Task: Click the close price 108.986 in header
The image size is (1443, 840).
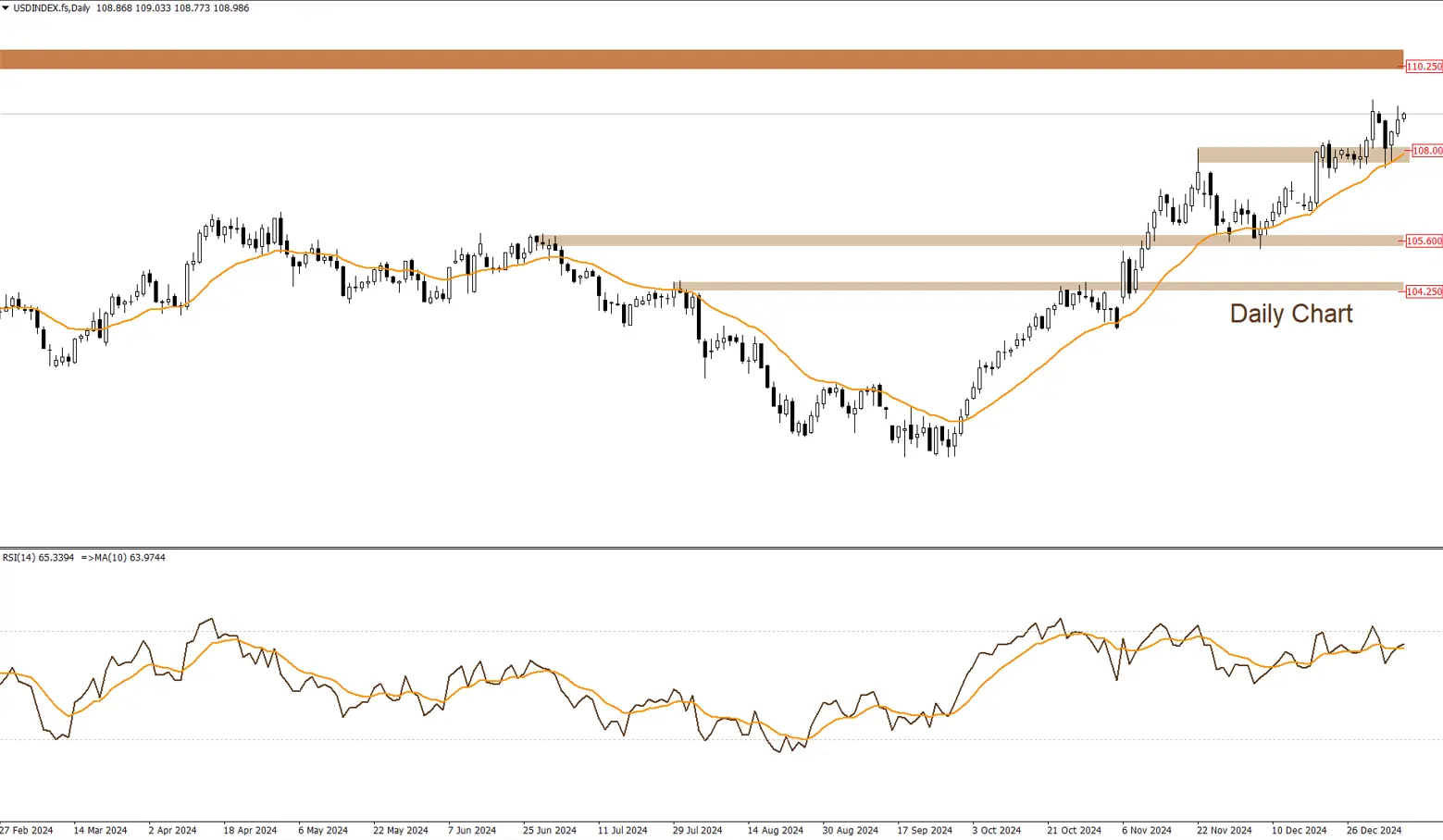Action: [x=230, y=8]
